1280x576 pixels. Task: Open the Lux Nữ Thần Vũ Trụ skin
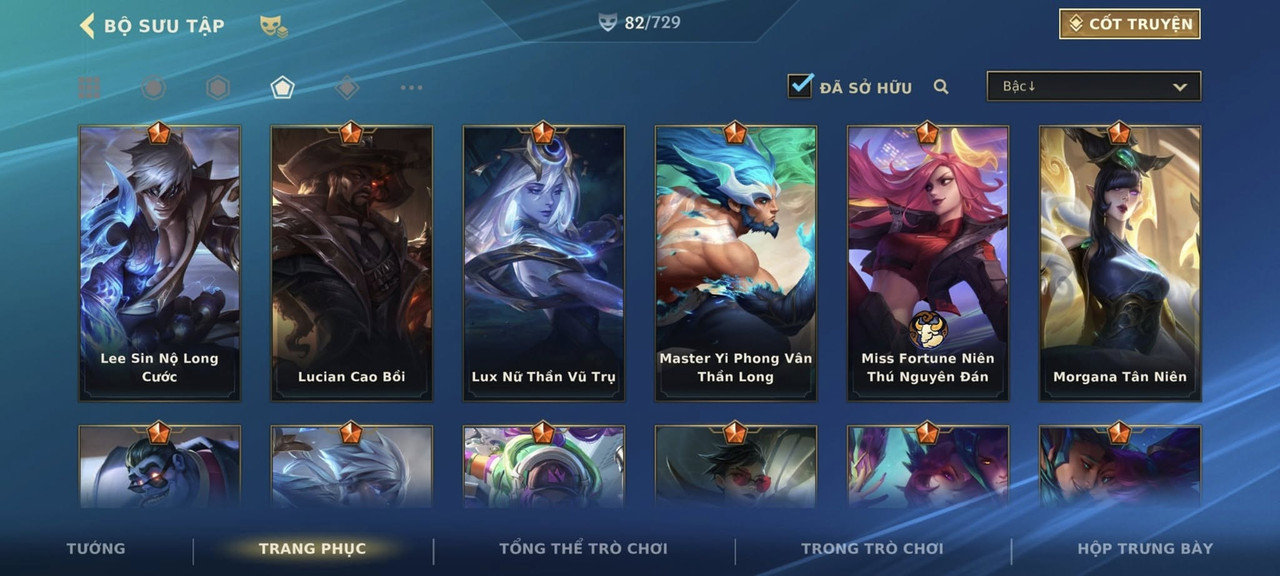coord(544,263)
